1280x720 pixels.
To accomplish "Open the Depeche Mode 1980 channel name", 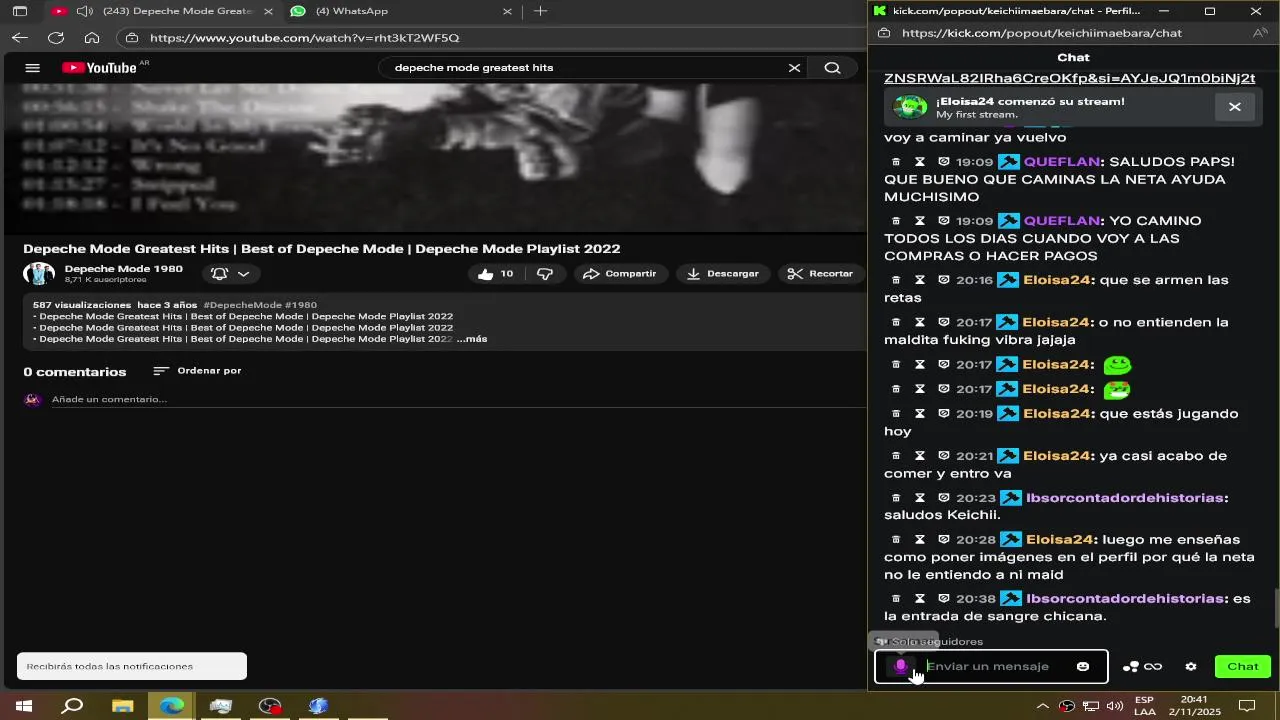I will (124, 269).
